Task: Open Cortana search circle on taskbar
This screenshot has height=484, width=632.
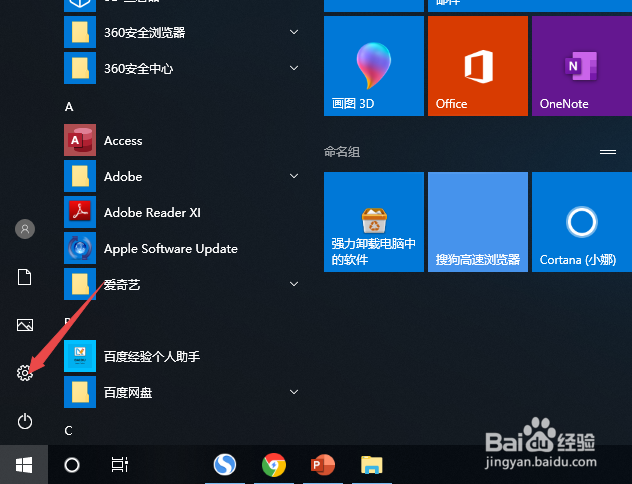Action: (72, 465)
